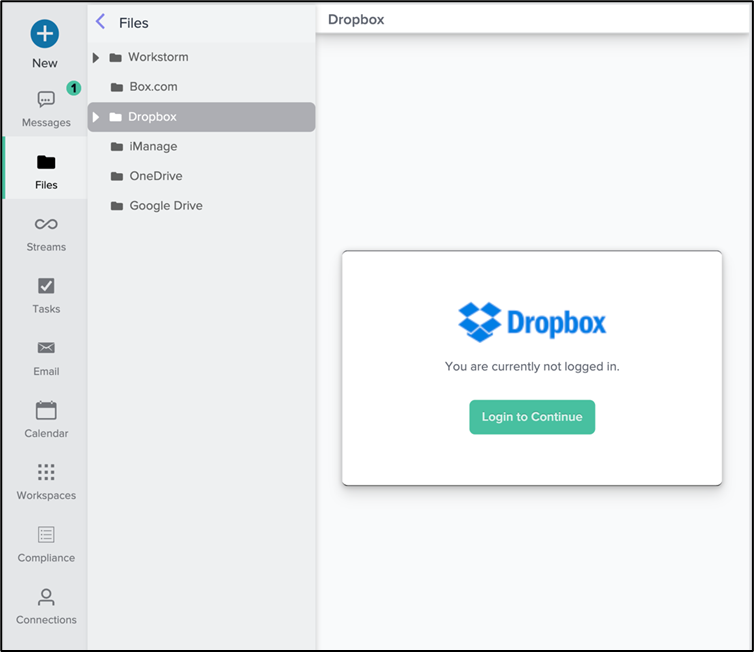Open Connections person icon

pos(46,597)
